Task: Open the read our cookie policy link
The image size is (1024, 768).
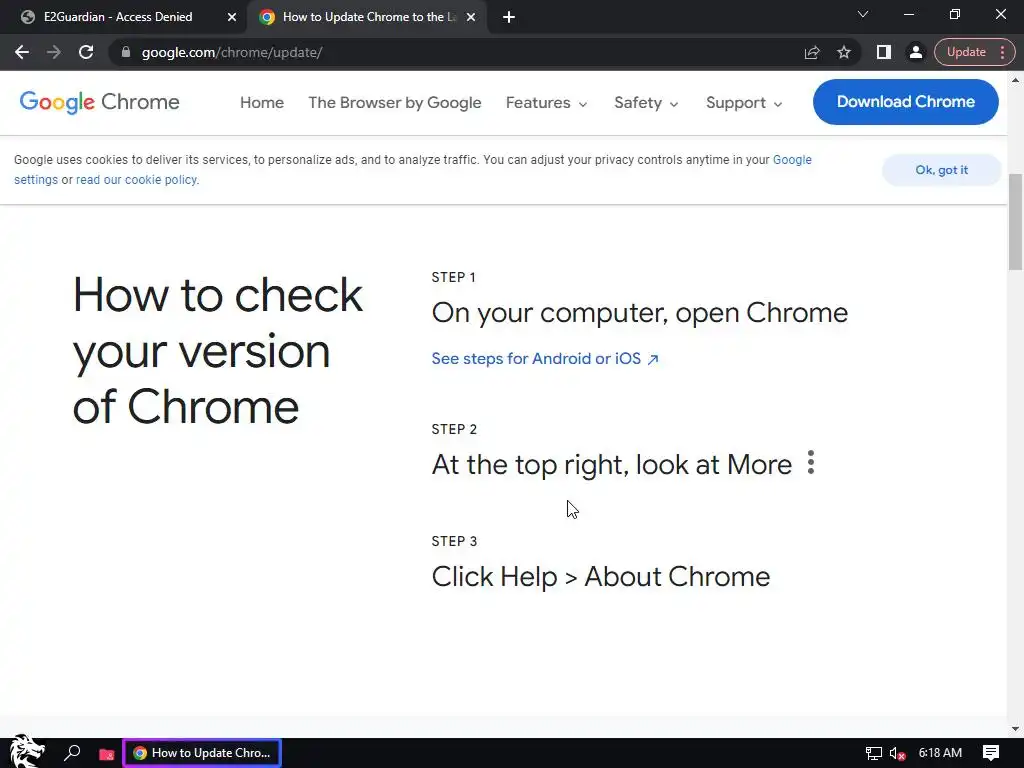Action: click(x=137, y=180)
